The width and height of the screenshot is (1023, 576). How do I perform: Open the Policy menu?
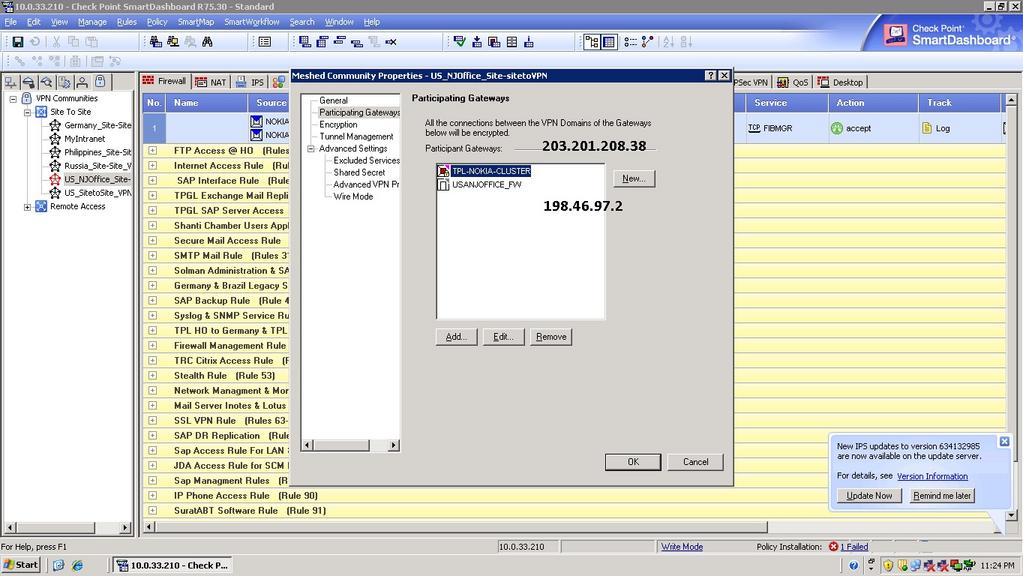[157, 22]
